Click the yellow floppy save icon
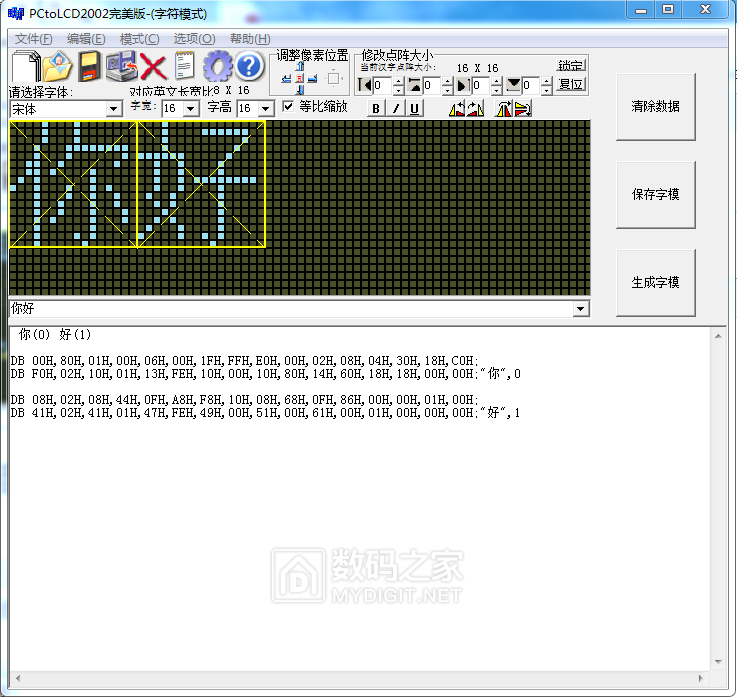The image size is (737, 697). click(89, 66)
